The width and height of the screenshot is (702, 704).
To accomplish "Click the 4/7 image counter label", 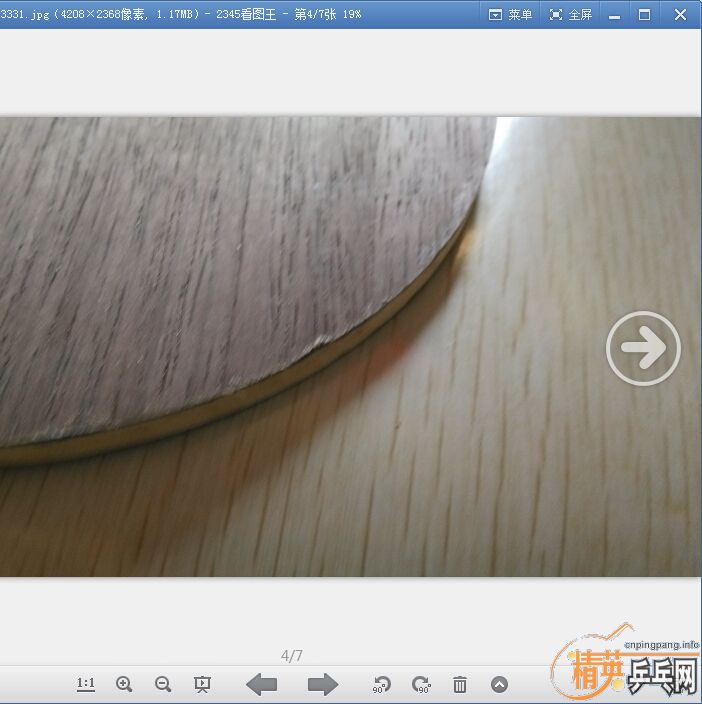I will coord(291,656).
